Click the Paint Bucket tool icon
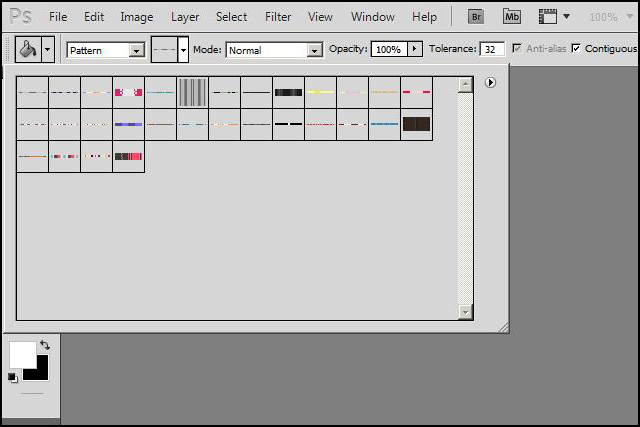The width and height of the screenshot is (640, 427). (x=28, y=49)
